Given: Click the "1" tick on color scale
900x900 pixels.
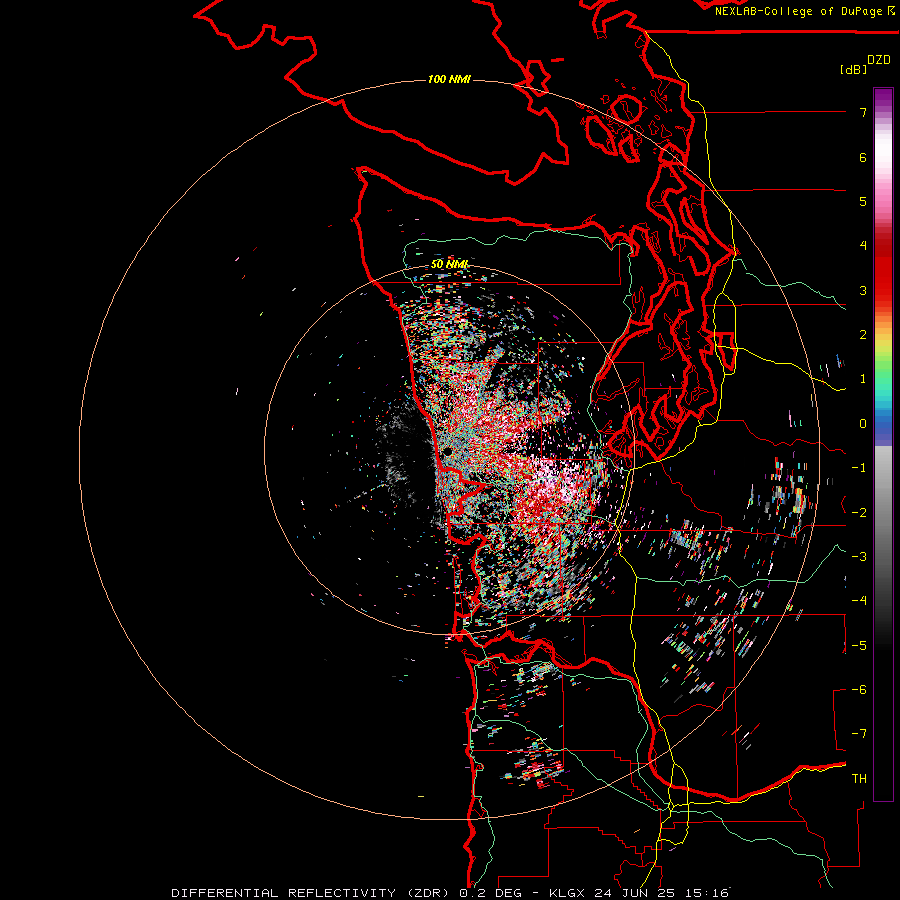Looking at the screenshot, I should click(863, 379).
